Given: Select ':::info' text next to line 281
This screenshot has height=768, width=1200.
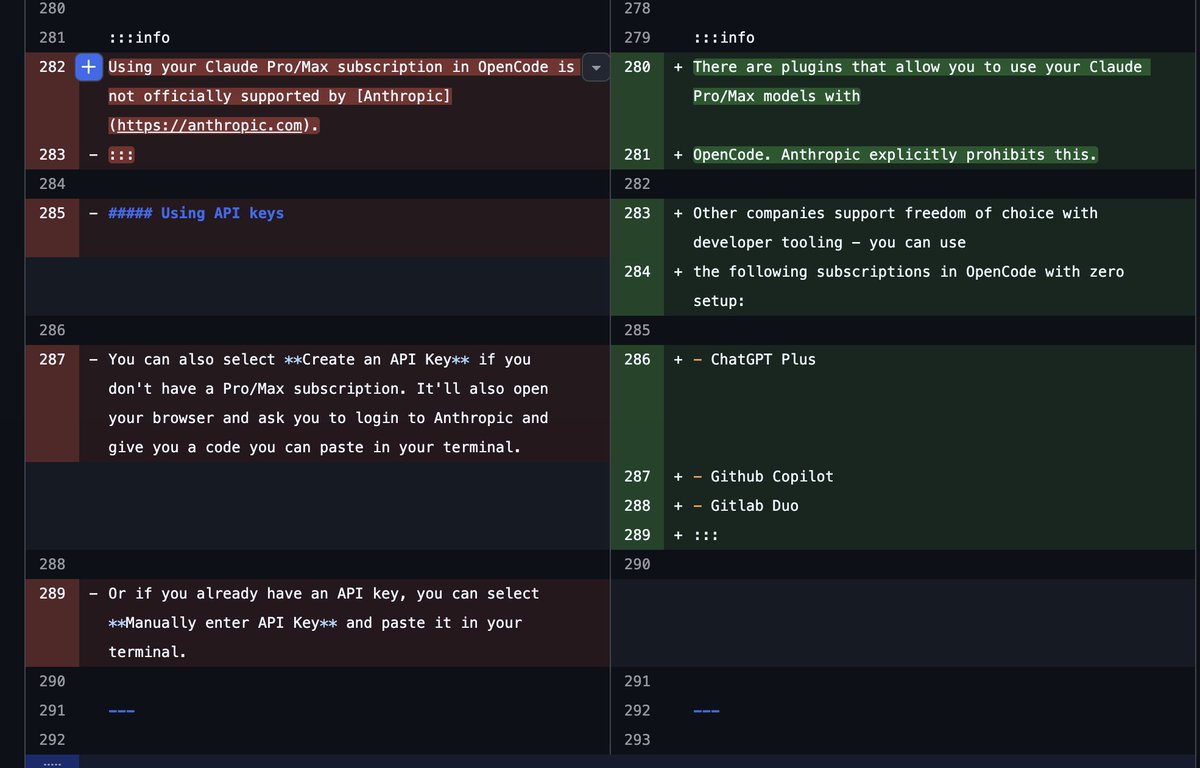Looking at the screenshot, I should 139,38.
